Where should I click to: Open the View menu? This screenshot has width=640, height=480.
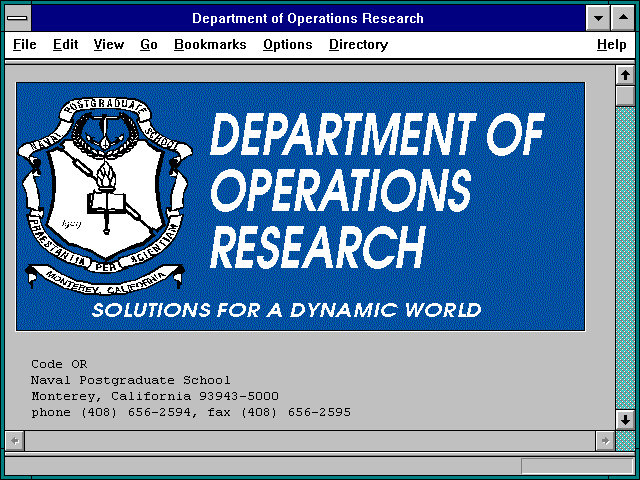109,44
